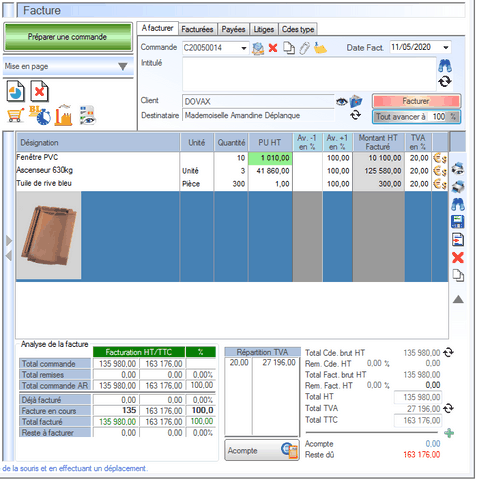Open the blue client folder icon
Viewport: 477px width, 480px height.
tap(356, 101)
